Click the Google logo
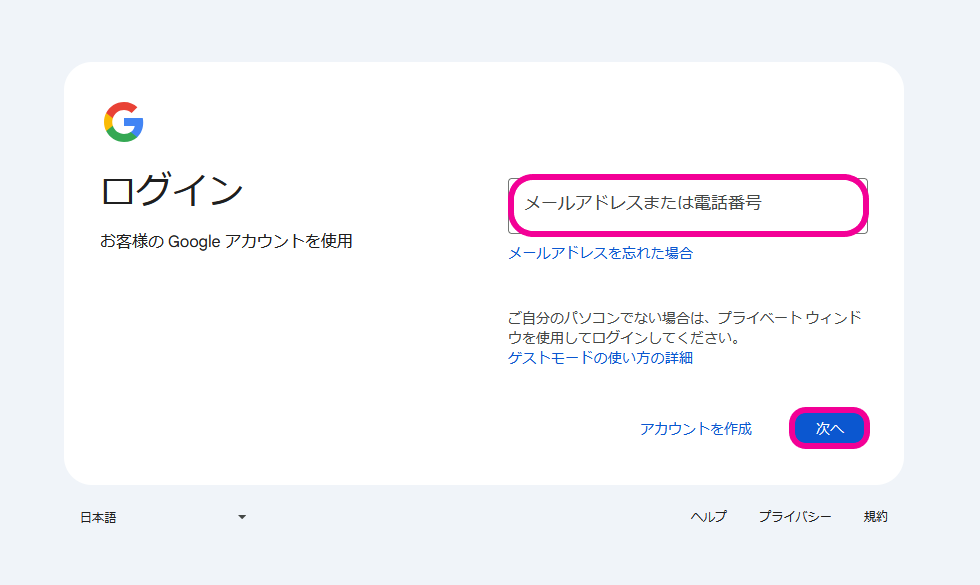The image size is (980, 585). [123, 122]
